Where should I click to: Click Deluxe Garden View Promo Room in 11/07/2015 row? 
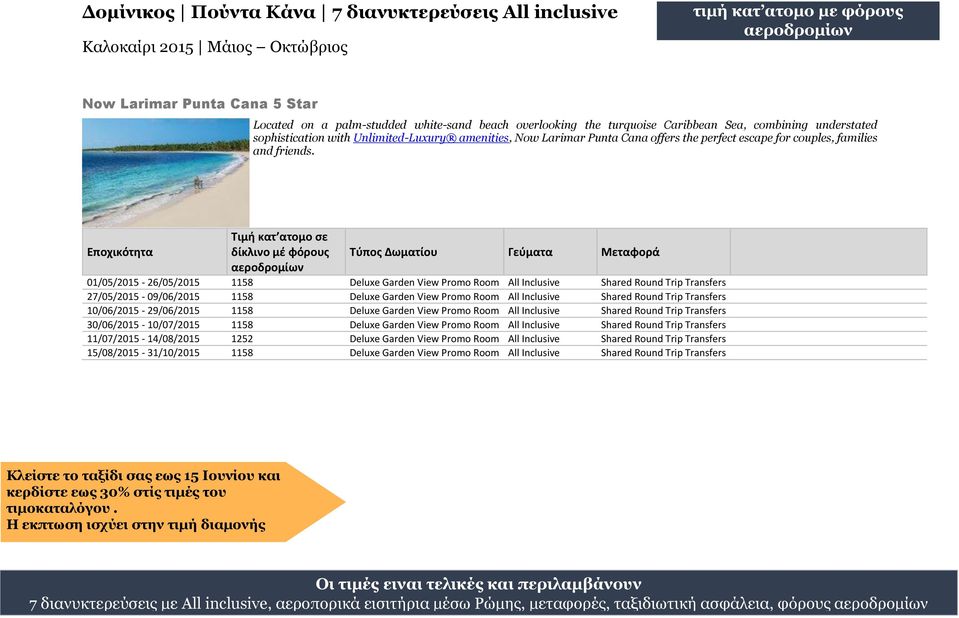[x=424, y=339]
